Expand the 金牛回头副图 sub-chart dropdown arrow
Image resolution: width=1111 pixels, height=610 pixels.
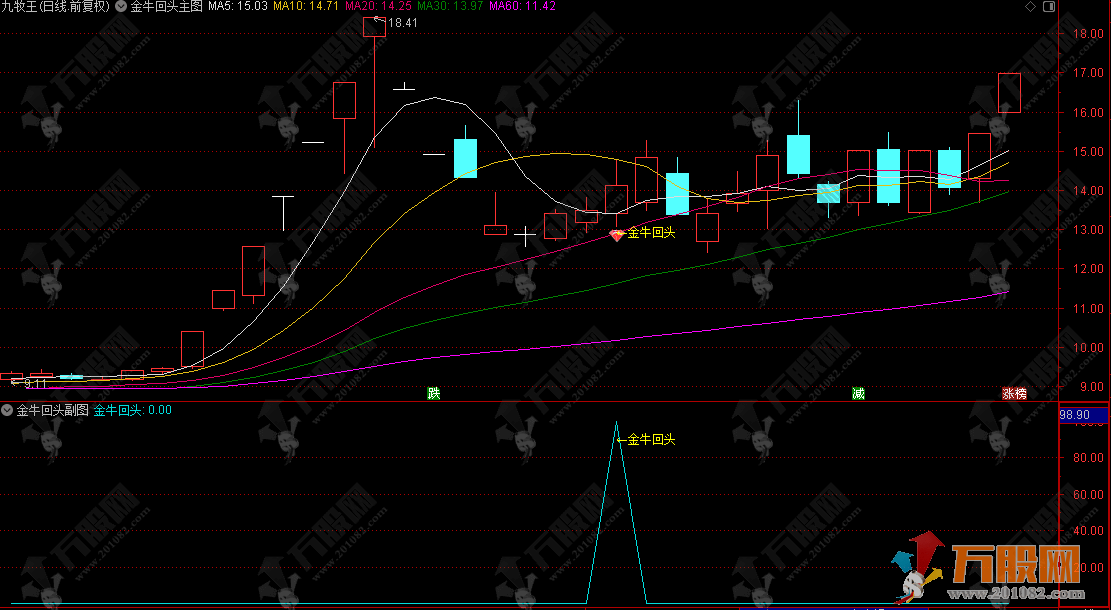point(7,410)
